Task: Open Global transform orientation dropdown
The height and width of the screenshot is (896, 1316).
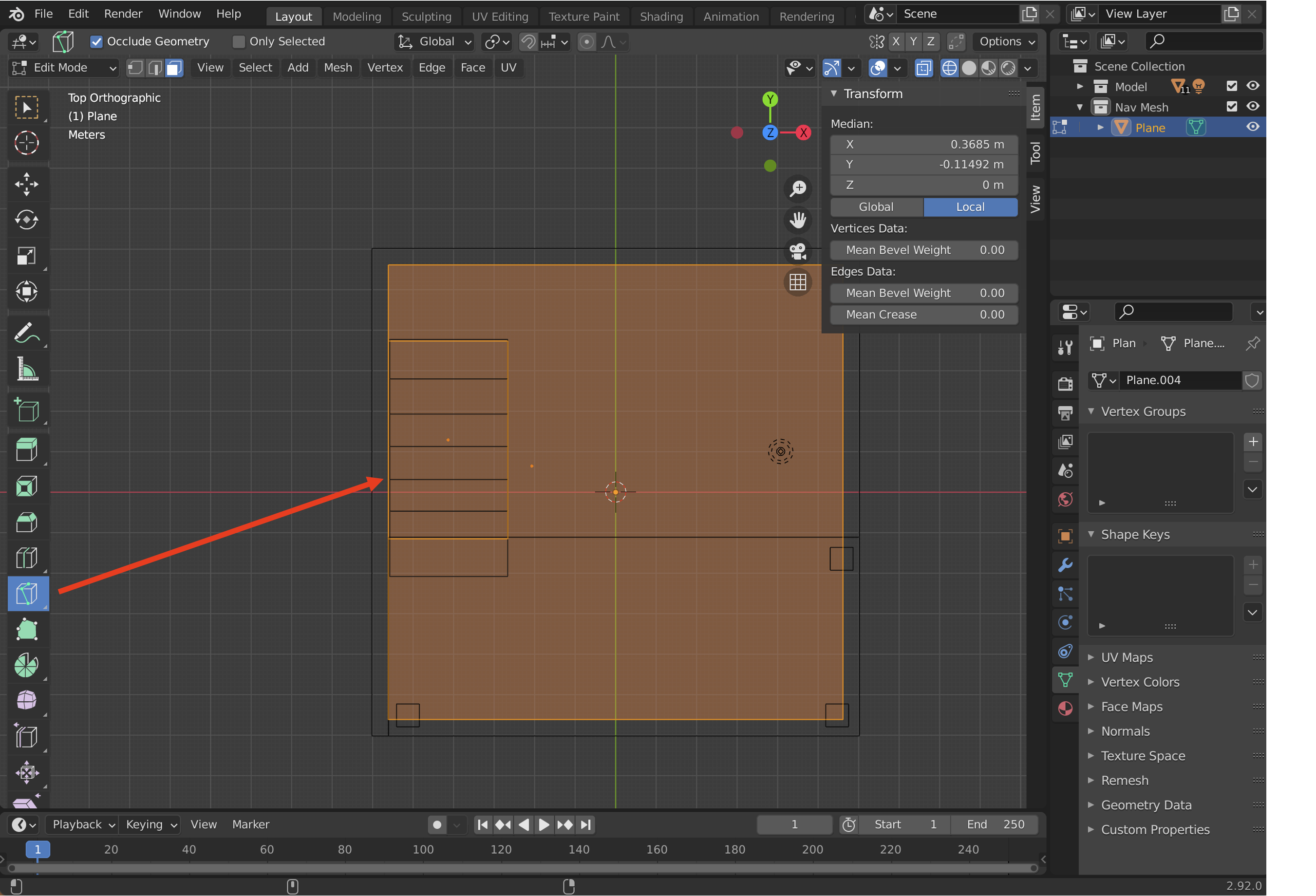Action: pos(435,42)
